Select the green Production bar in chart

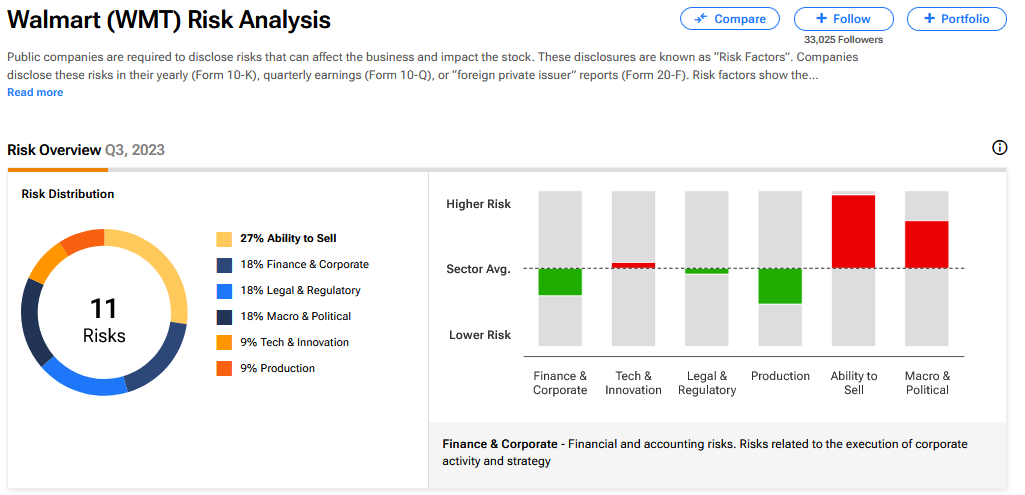(780, 285)
